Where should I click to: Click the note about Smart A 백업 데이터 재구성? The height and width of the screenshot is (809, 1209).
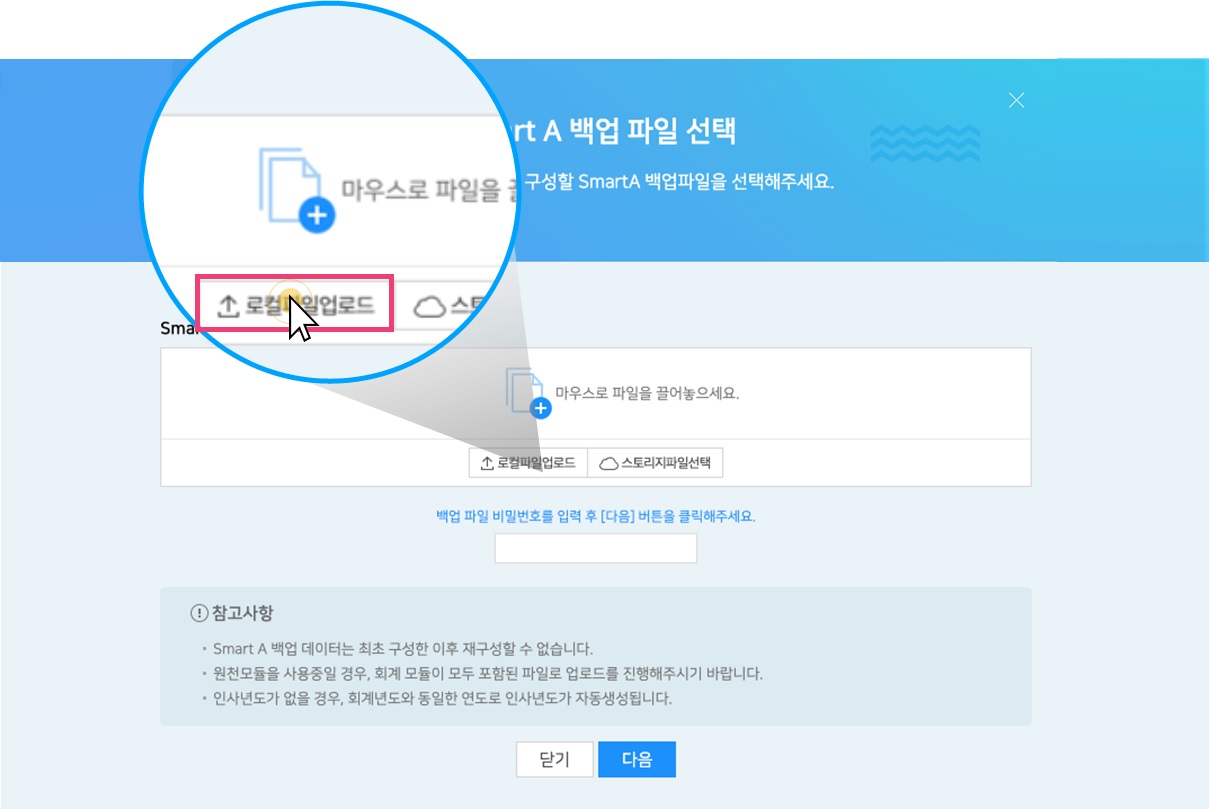pyautogui.click(x=403, y=648)
